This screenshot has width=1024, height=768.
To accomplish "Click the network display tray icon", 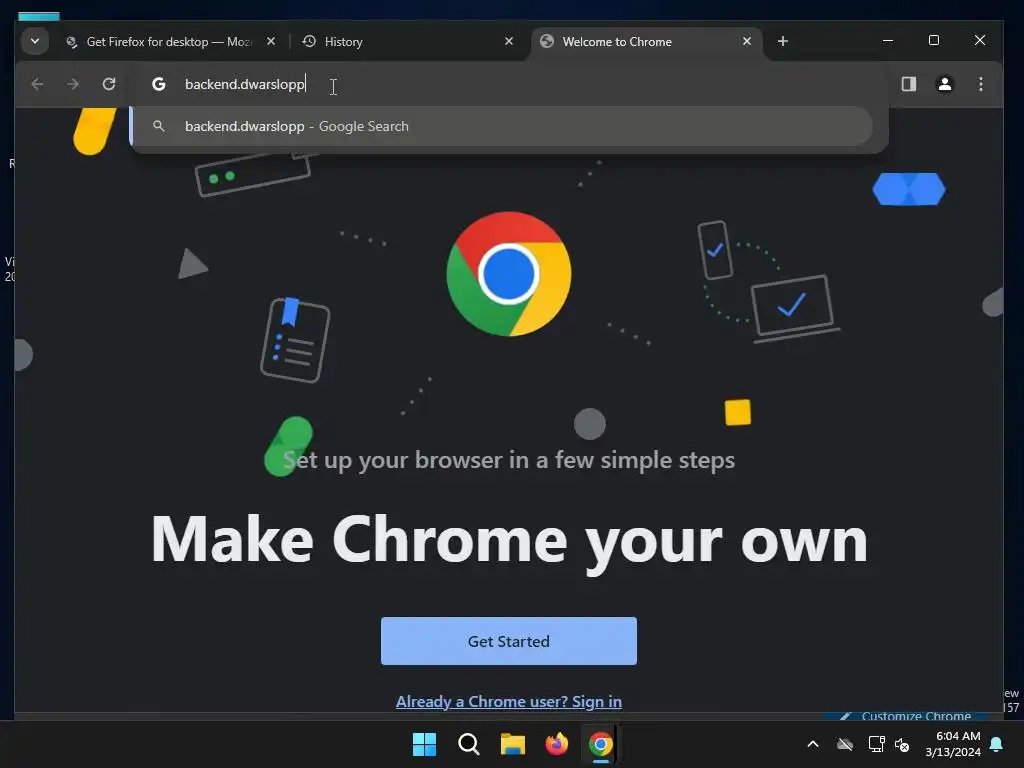I will [876, 744].
